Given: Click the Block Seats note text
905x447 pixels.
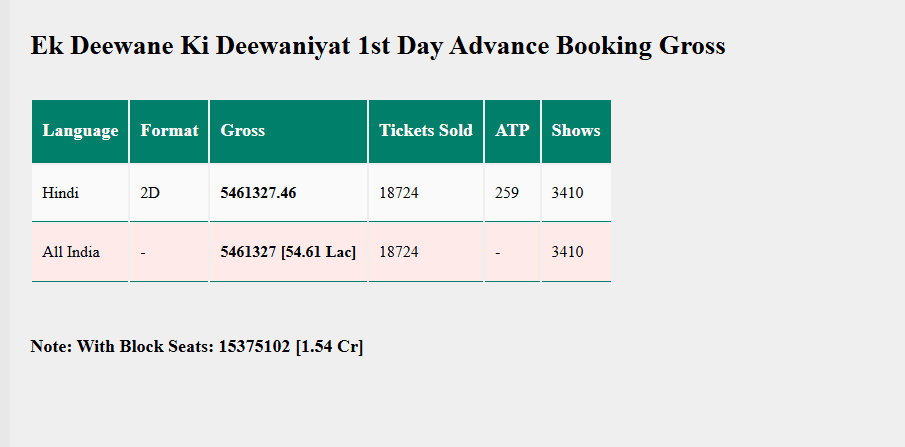Looking at the screenshot, I should pos(197,347).
